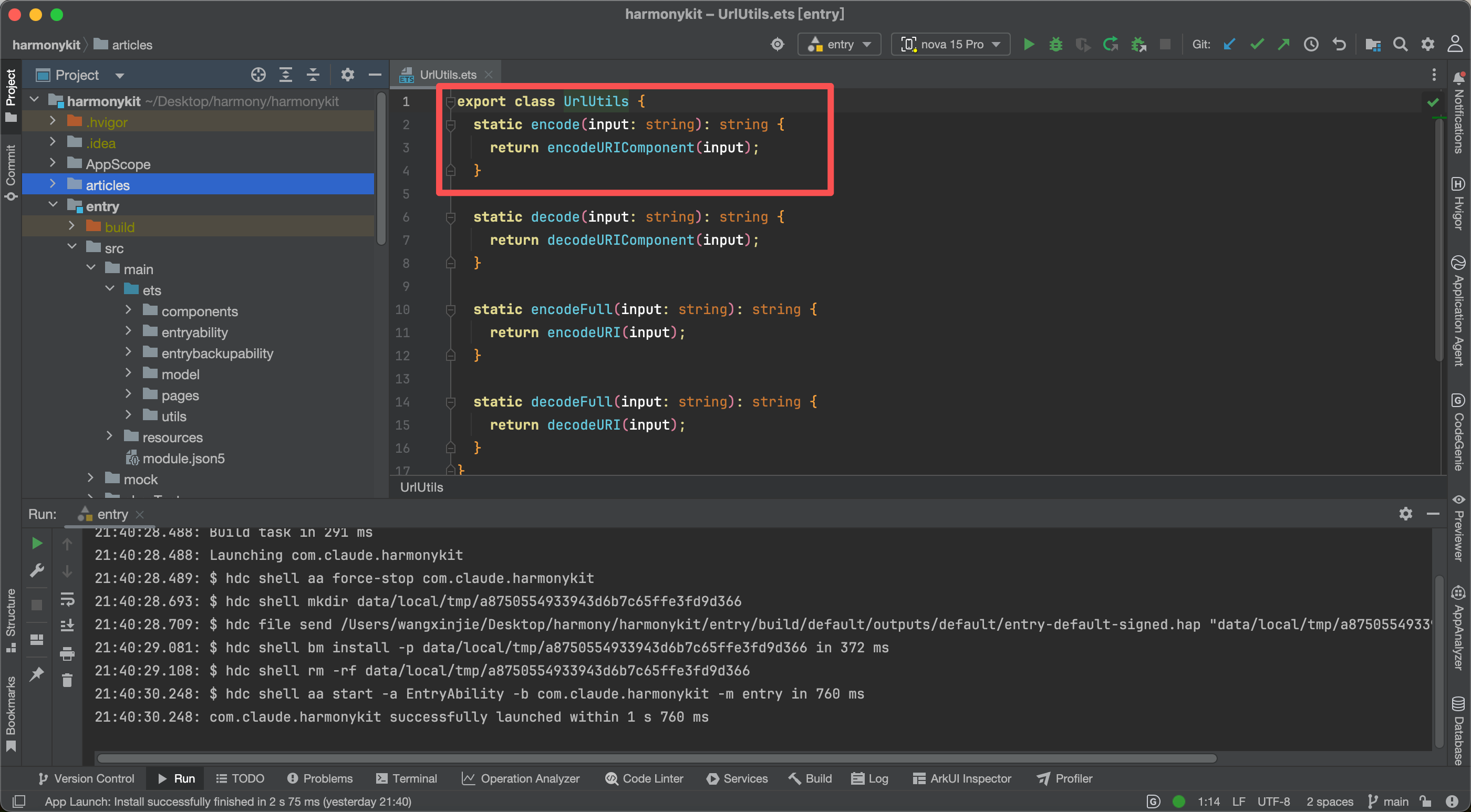The width and height of the screenshot is (1471, 812).
Task: Hide the Project panel with the minus icon
Action: [375, 75]
